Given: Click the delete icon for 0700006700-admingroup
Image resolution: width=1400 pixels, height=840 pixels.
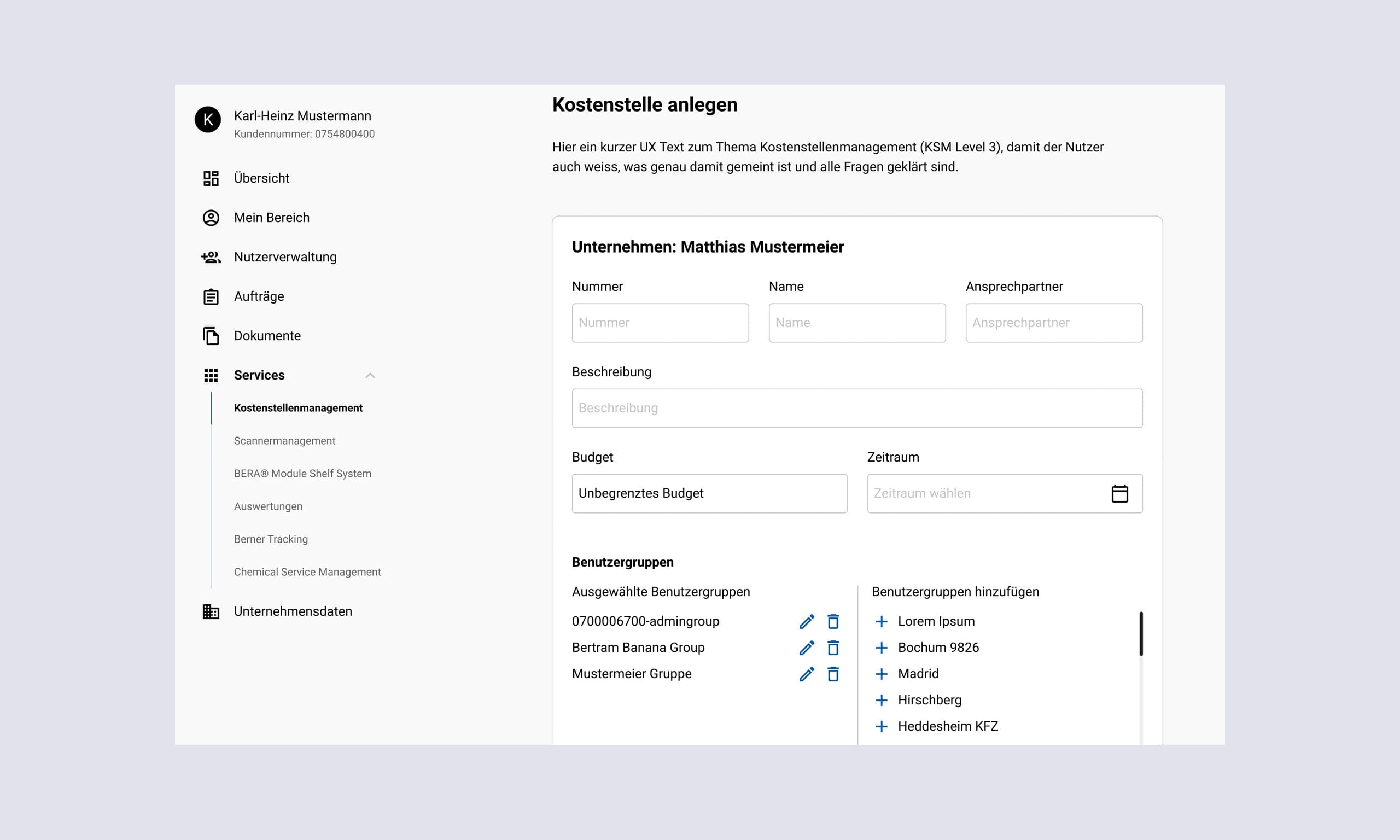Looking at the screenshot, I should coord(833,622).
